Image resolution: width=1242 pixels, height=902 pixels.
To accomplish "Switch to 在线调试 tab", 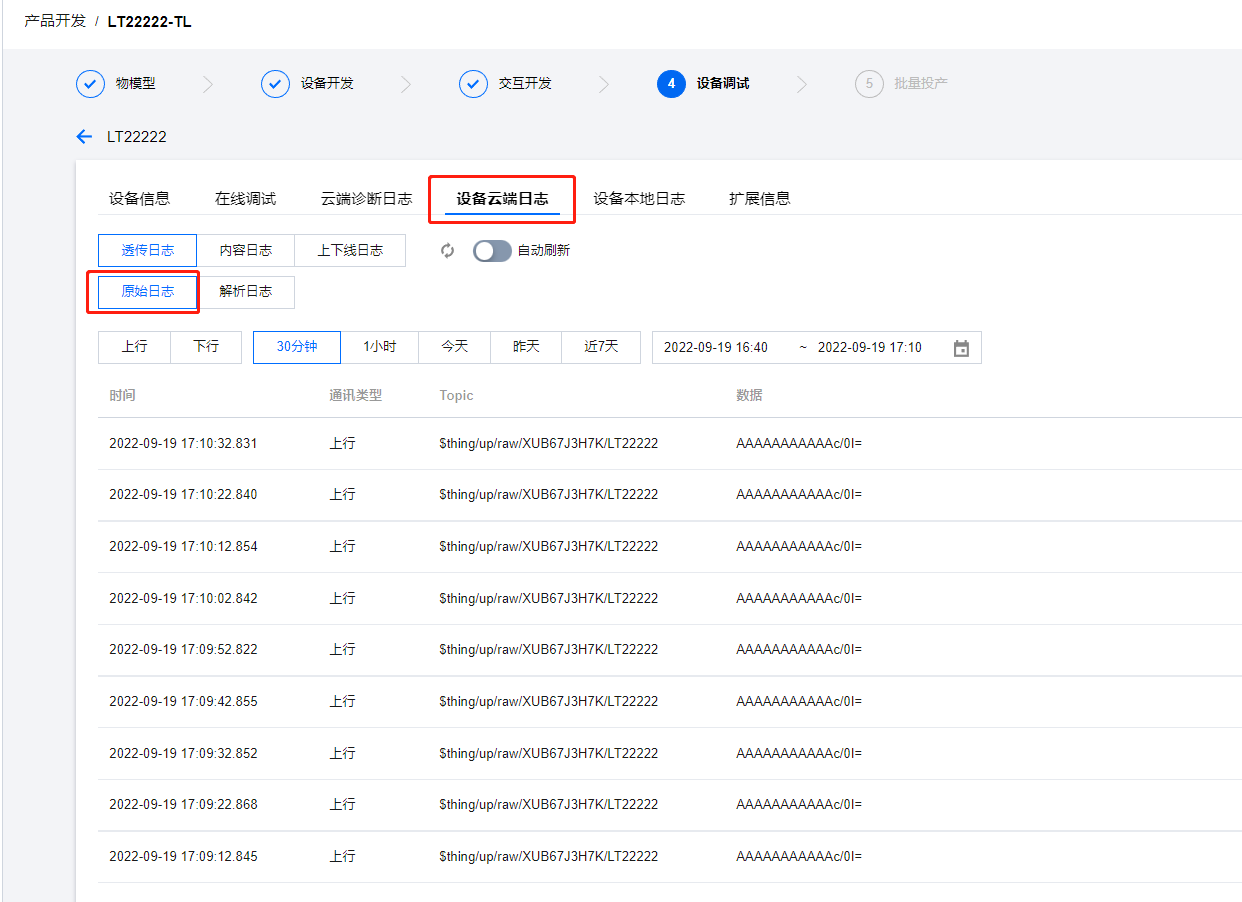I will [245, 199].
